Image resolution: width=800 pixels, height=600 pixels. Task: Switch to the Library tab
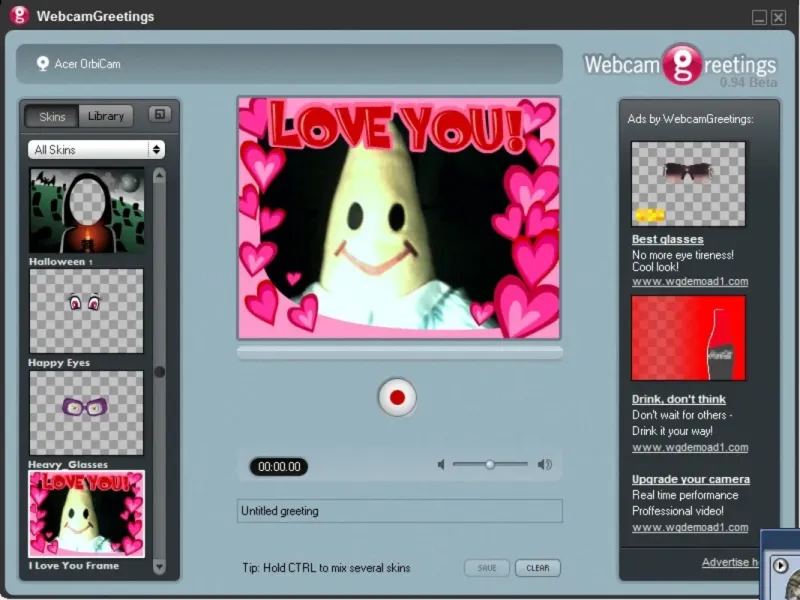click(105, 116)
